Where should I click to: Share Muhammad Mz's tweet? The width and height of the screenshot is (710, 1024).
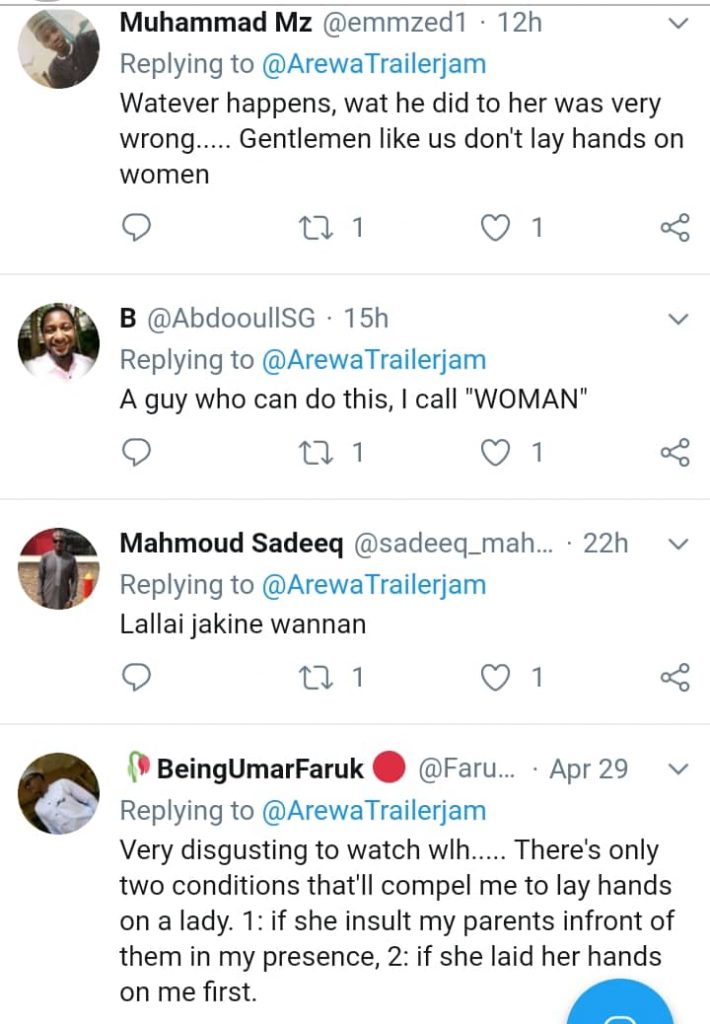pos(676,228)
